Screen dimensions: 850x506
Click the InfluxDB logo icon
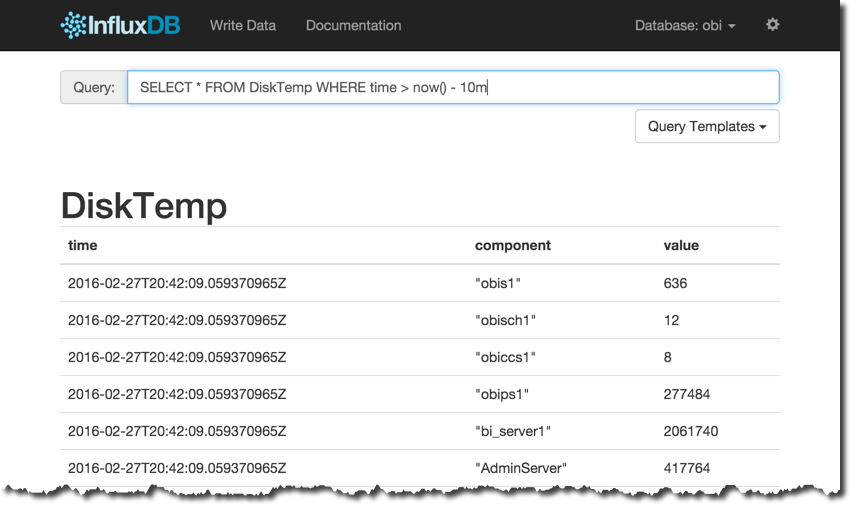pyautogui.click(x=74, y=25)
